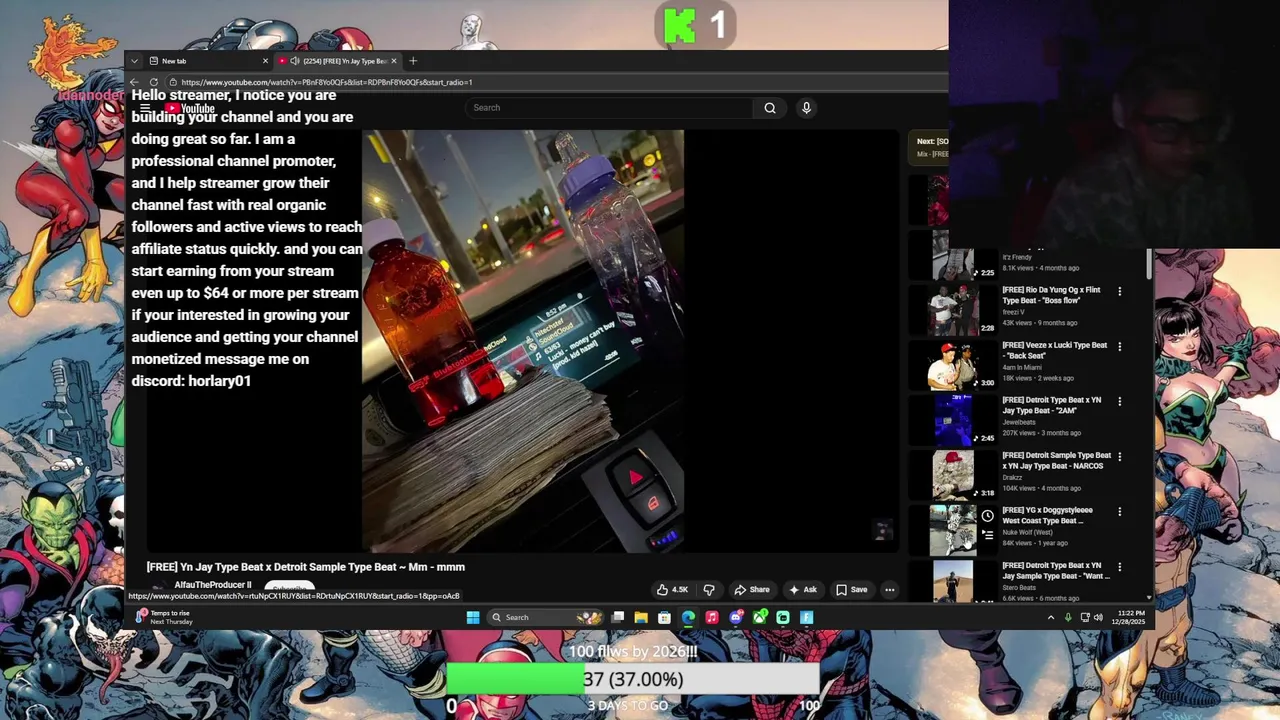Click the microphone tray icon

tap(1068, 618)
